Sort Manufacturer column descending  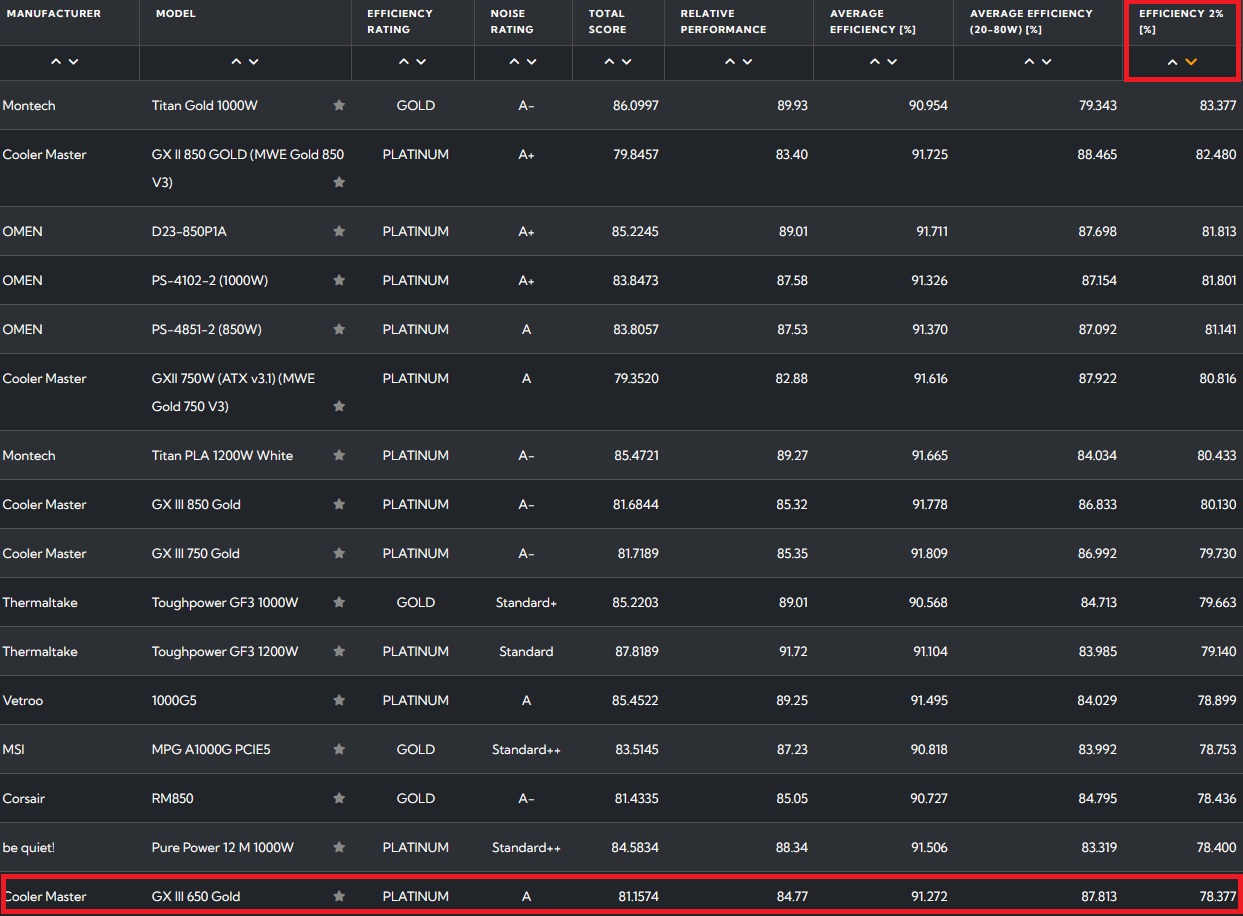(73, 62)
